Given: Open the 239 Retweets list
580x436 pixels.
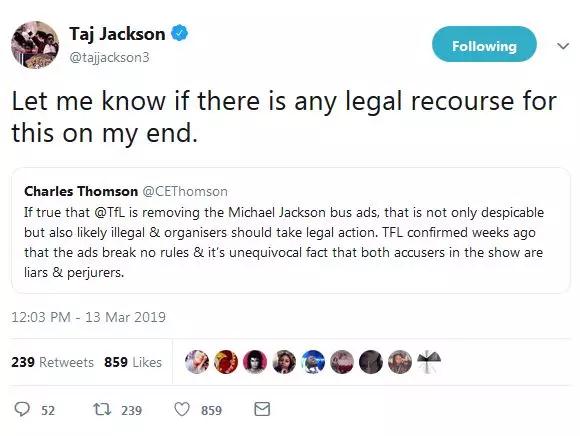Looking at the screenshot, I should [x=52, y=362].
